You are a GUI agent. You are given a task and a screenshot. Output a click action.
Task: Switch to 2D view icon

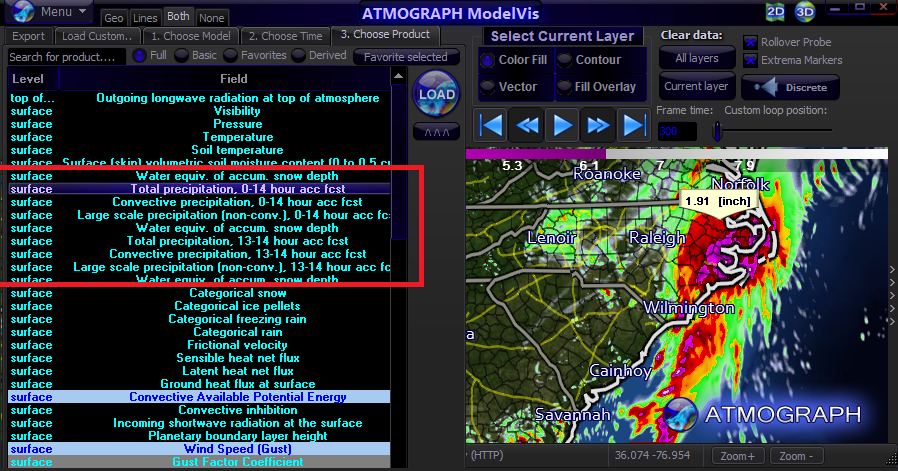point(775,12)
